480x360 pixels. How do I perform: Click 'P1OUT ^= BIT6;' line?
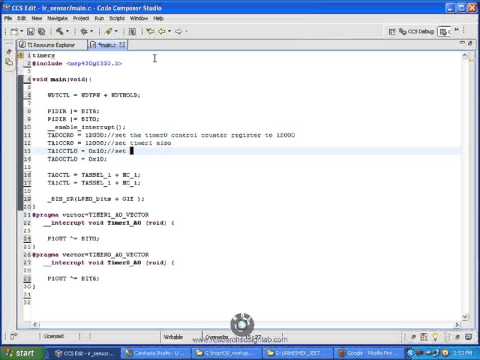pyautogui.click(x=73, y=279)
